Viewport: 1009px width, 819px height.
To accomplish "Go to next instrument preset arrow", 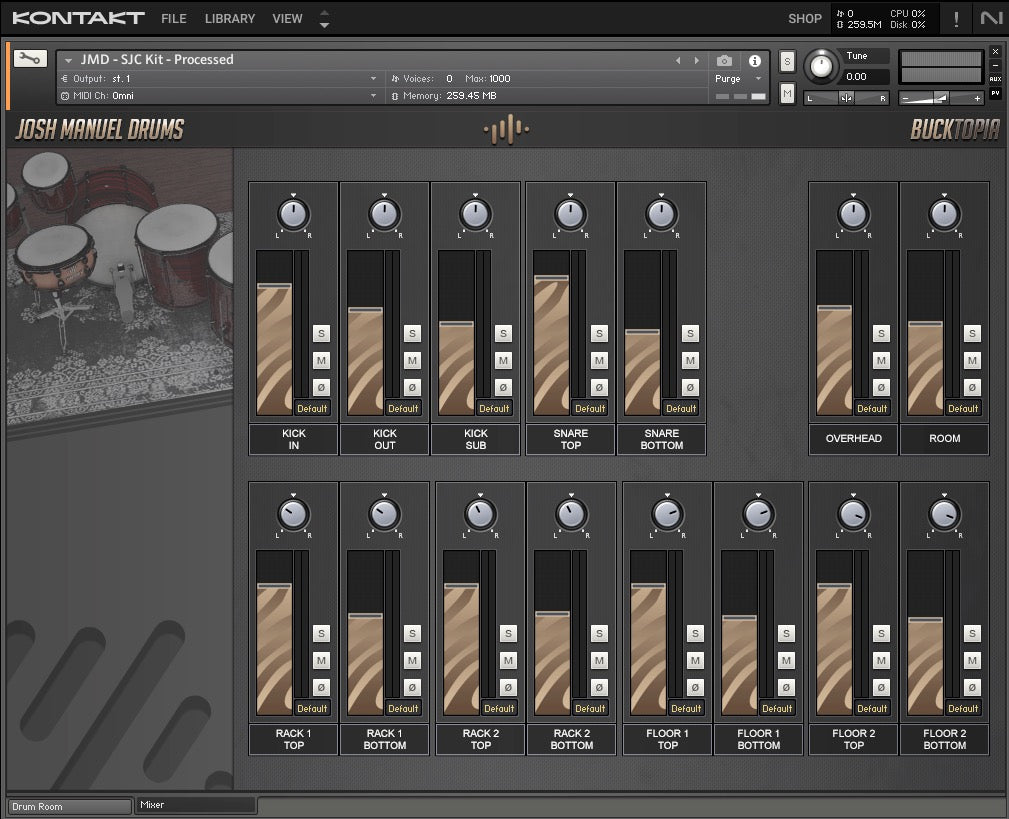I will [x=697, y=61].
